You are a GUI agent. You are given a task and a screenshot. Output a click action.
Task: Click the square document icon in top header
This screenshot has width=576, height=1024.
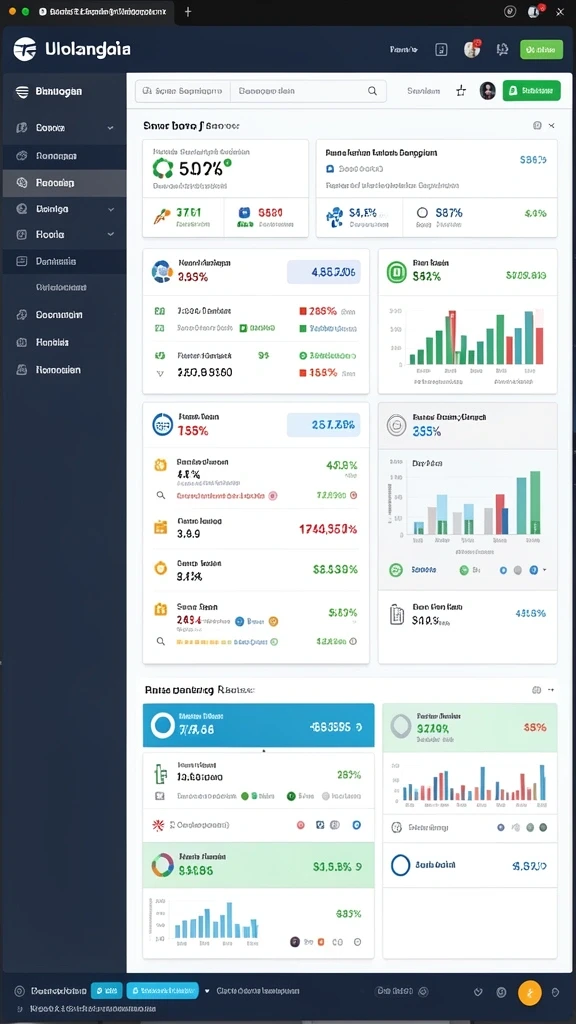441,50
